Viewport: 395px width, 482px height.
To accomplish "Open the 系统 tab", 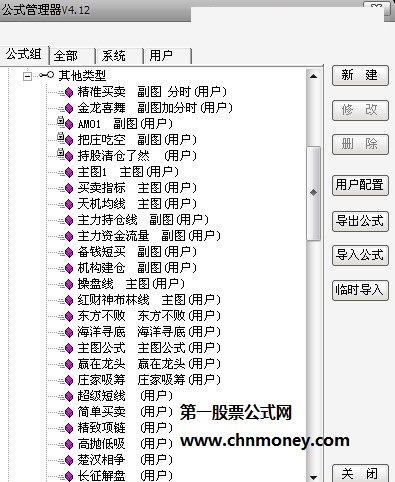I will 120,56.
